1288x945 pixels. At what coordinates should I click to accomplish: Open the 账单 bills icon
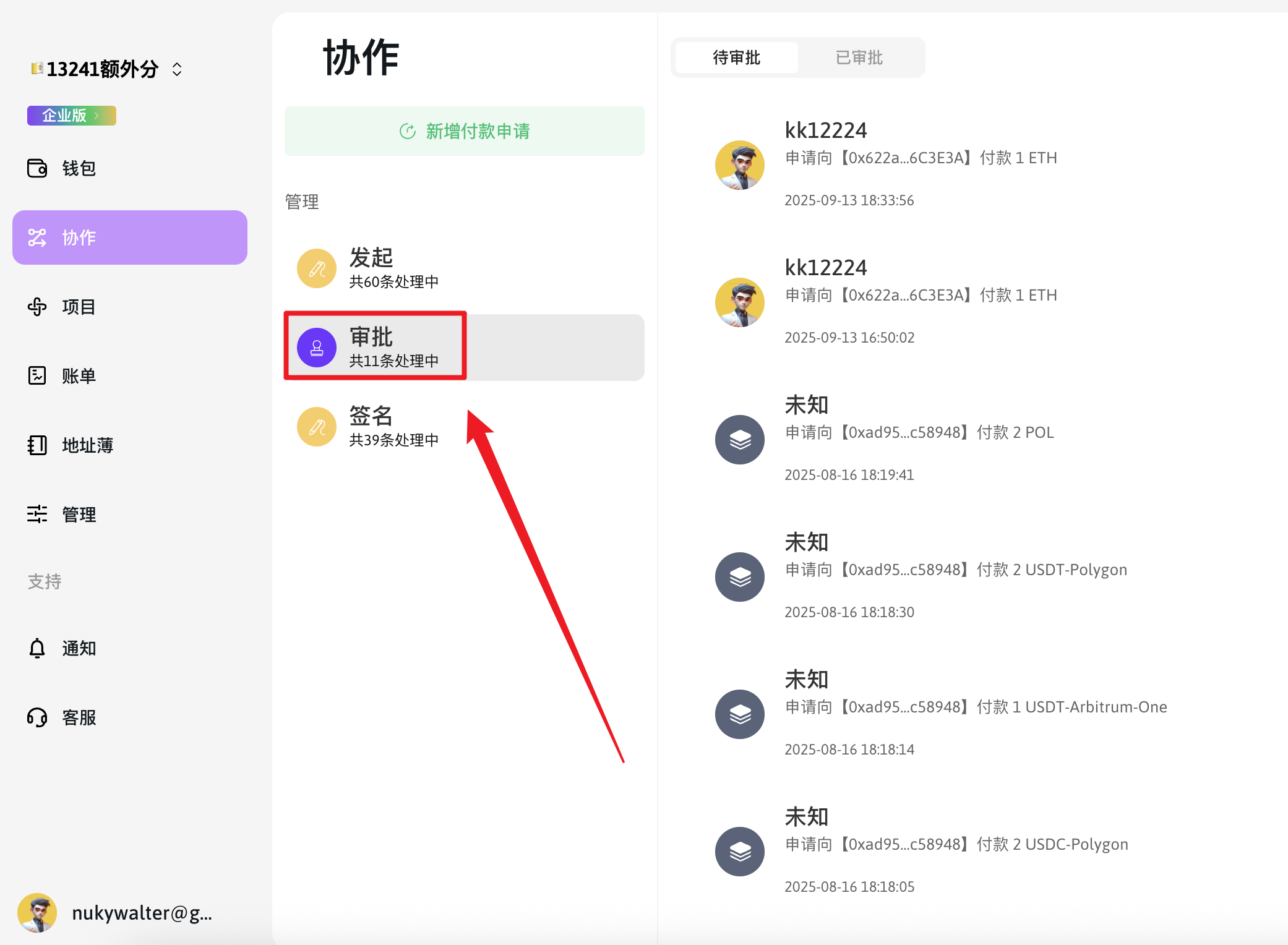[x=37, y=376]
